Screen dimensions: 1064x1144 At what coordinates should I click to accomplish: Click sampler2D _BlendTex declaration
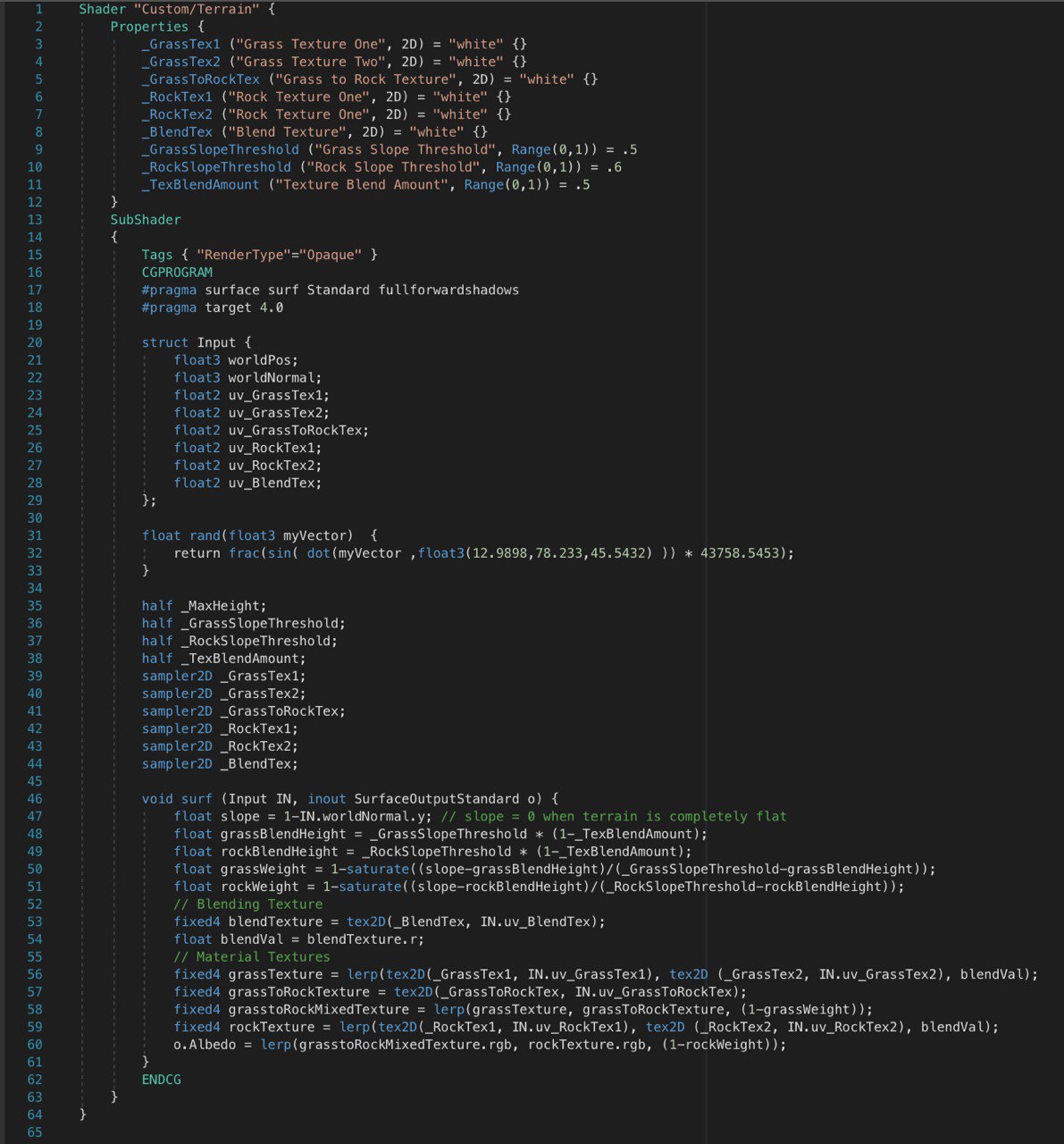pyautogui.click(x=220, y=764)
